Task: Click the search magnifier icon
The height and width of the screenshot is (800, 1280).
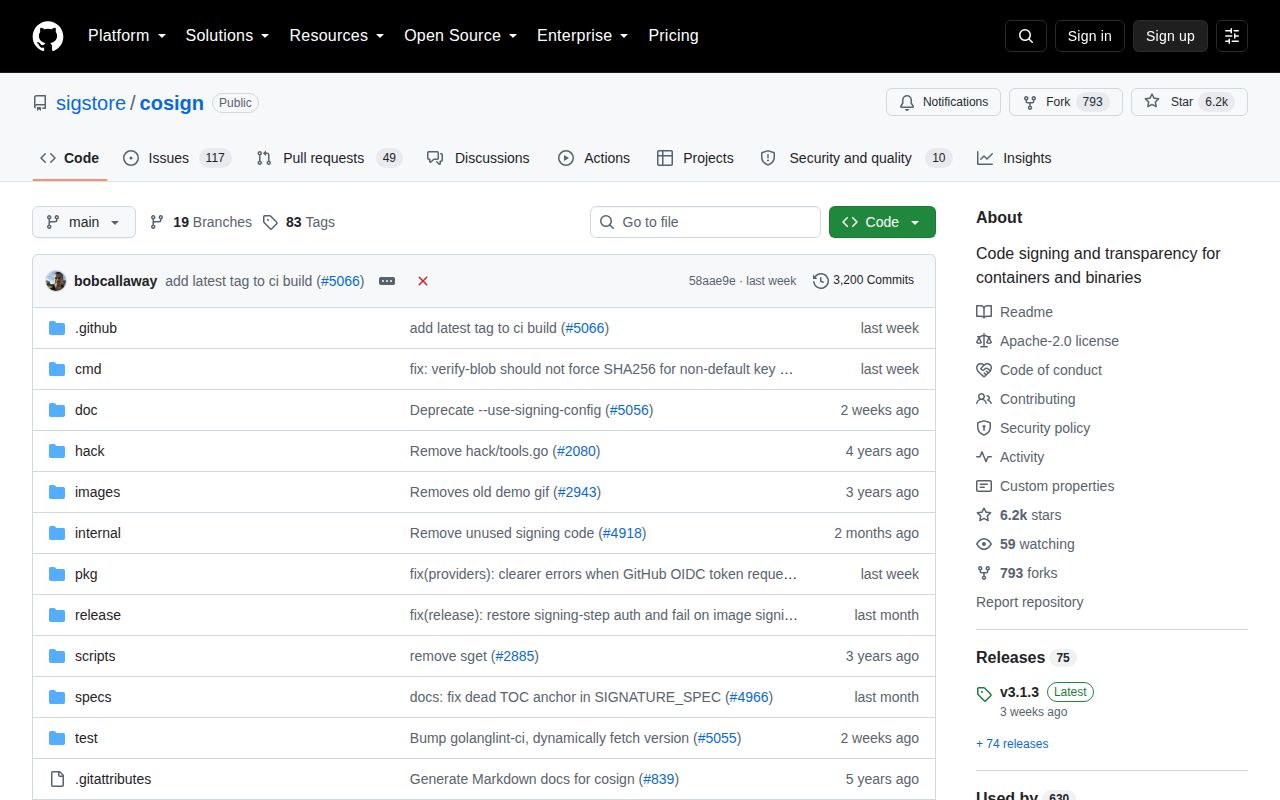Action: pyautogui.click(x=1026, y=36)
